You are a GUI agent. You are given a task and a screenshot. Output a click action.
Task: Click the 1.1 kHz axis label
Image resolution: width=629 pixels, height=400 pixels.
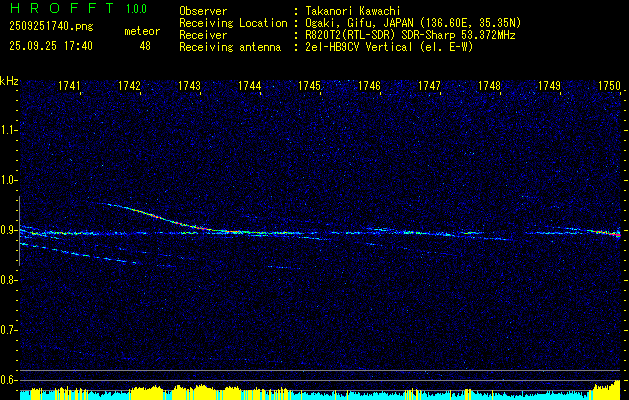9,130
